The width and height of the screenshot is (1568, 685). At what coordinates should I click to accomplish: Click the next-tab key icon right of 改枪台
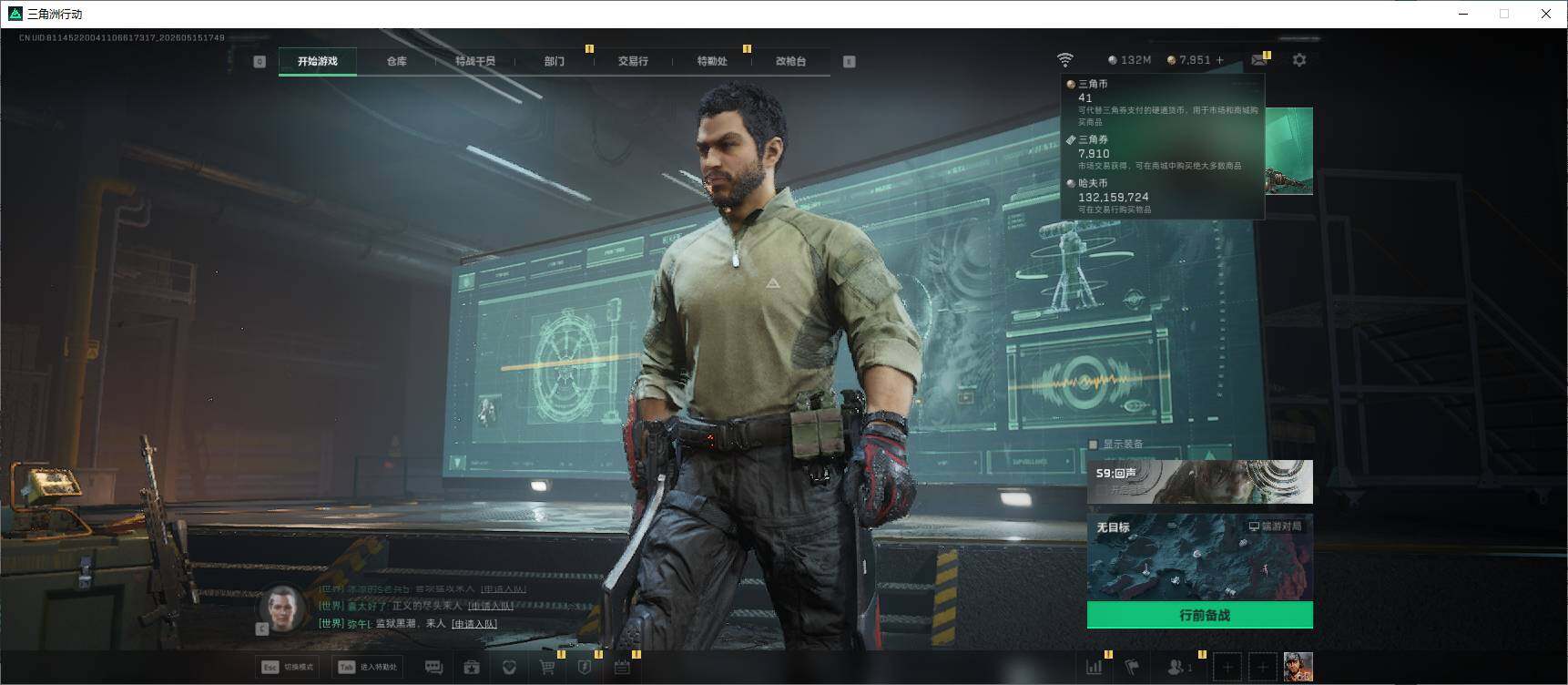pyautogui.click(x=849, y=61)
